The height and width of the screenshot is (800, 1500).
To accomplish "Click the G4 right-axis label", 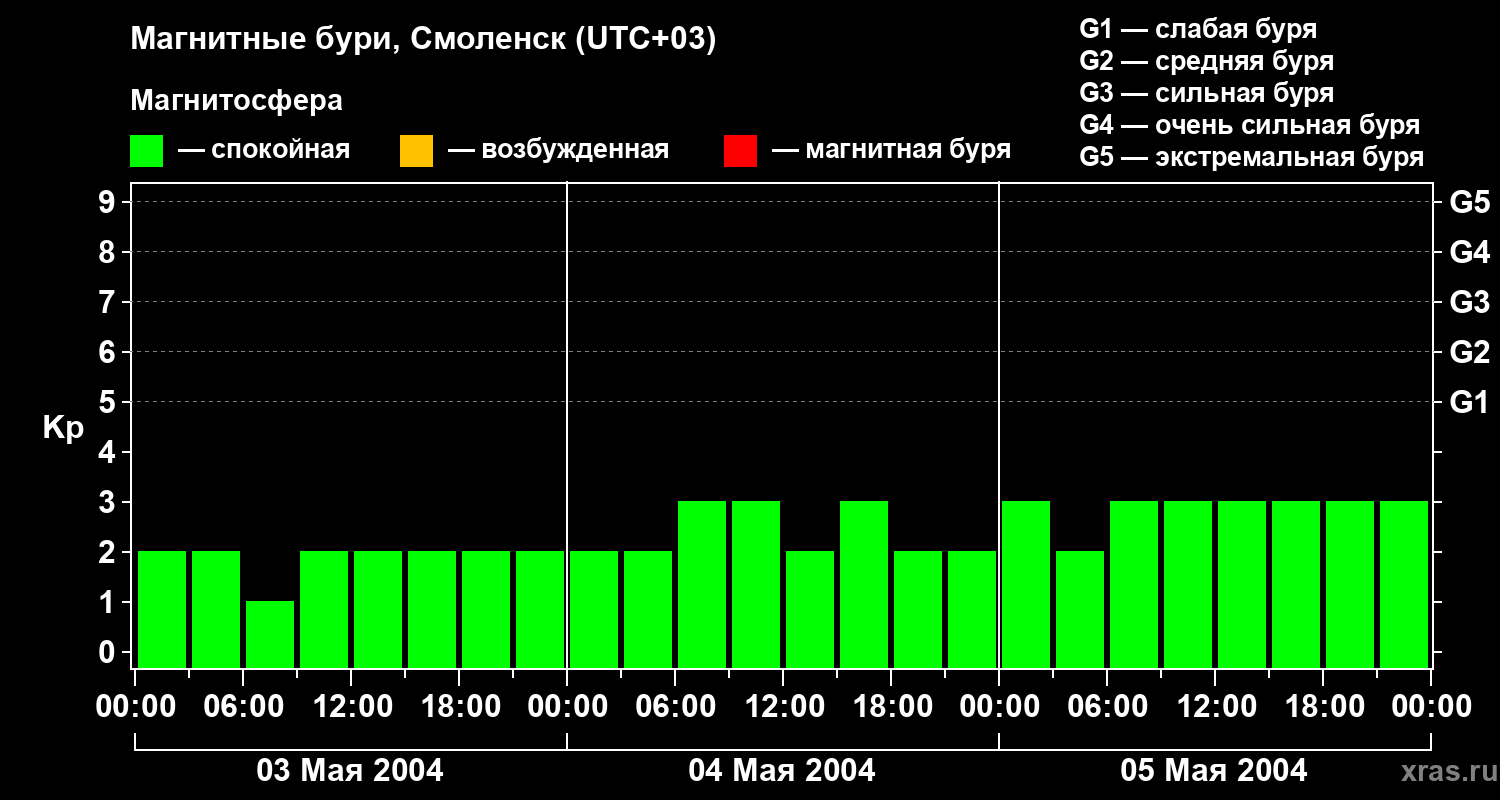I will (1469, 252).
